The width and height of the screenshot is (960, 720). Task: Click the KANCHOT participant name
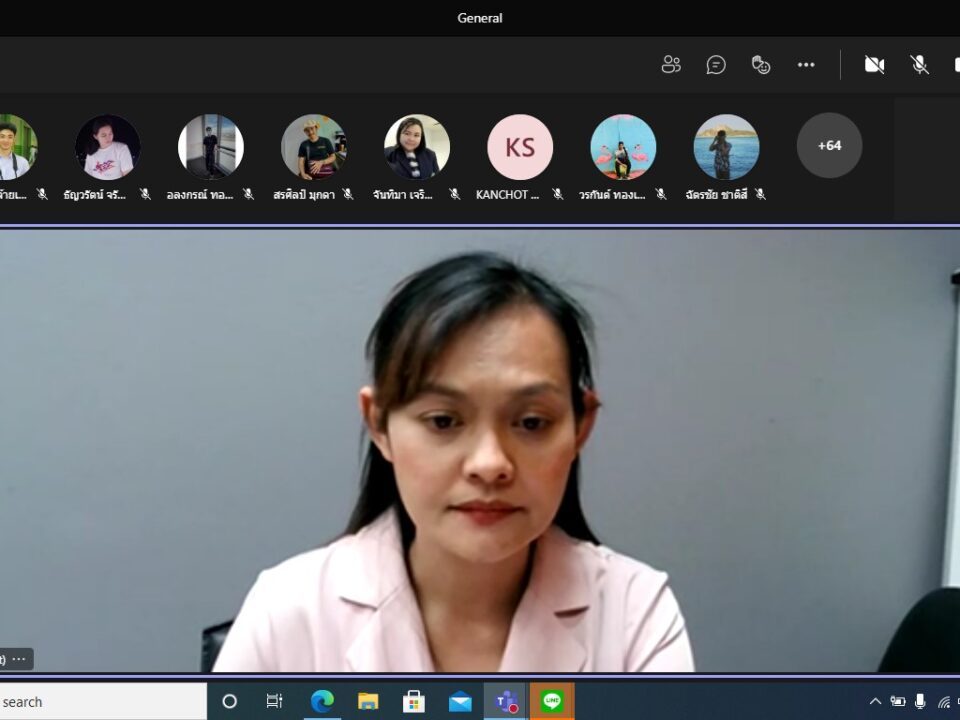click(508, 195)
